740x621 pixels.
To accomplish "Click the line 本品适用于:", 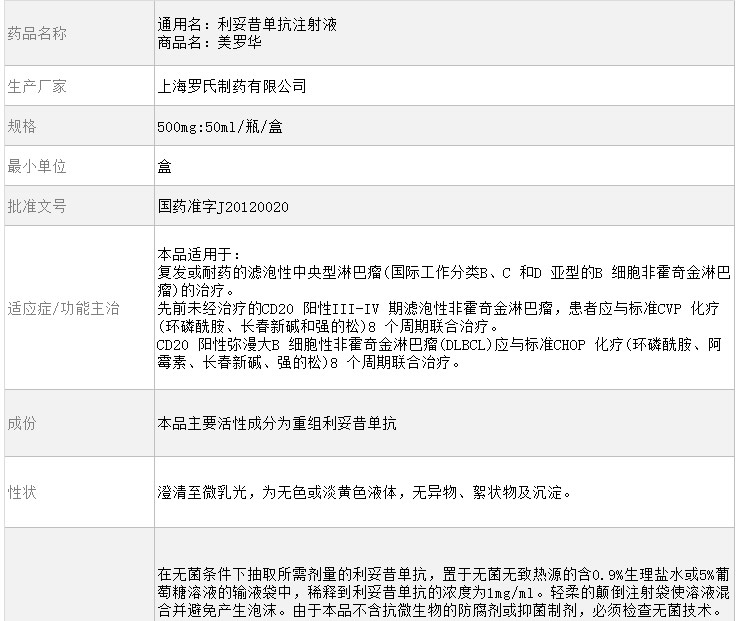I will tap(199, 254).
